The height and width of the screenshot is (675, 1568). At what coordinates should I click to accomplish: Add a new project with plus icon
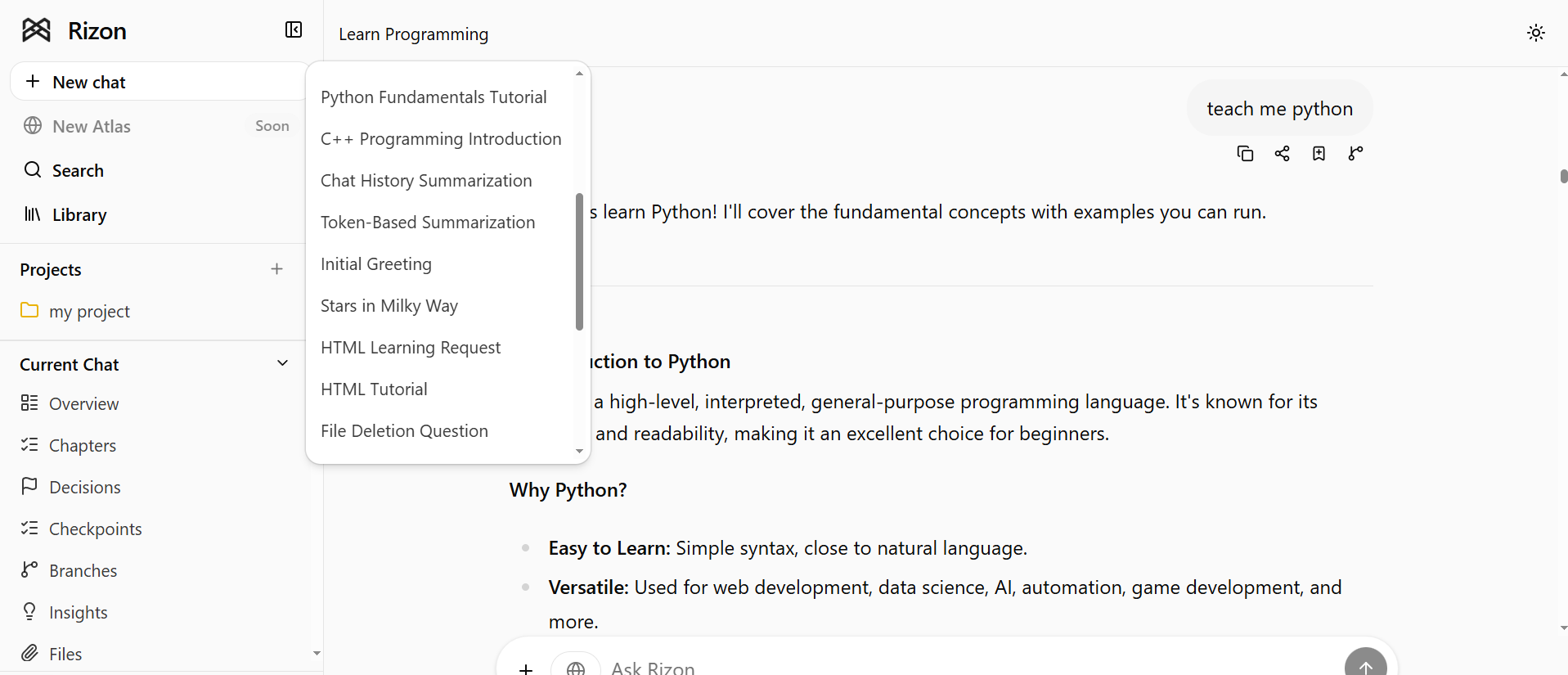point(276,269)
